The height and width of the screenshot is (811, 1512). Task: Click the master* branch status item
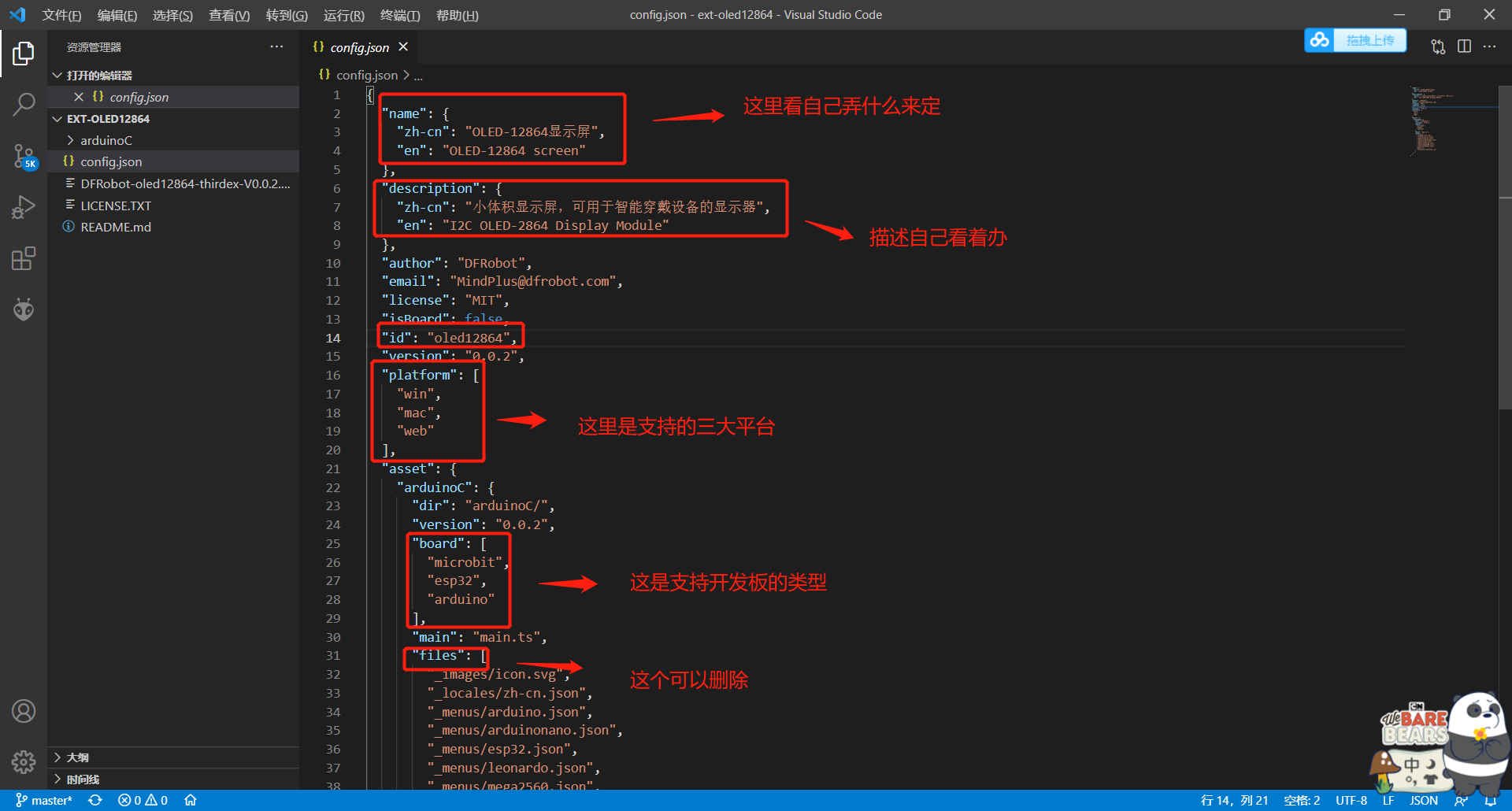point(44,800)
